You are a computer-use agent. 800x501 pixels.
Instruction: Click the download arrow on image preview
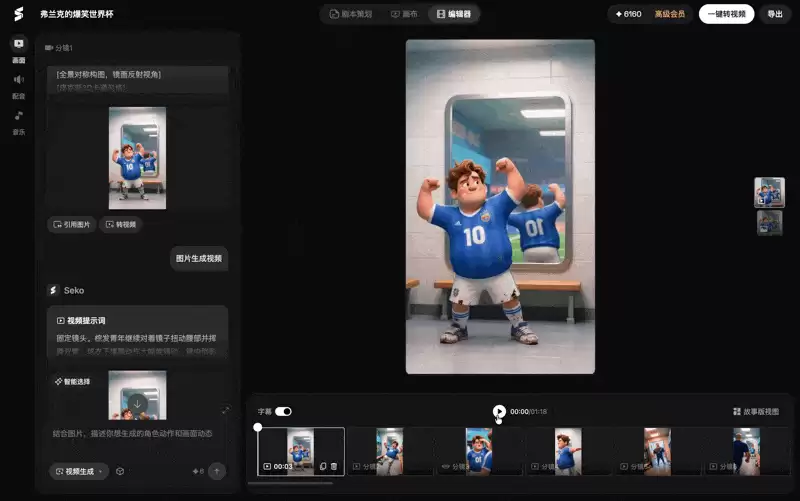tap(137, 404)
